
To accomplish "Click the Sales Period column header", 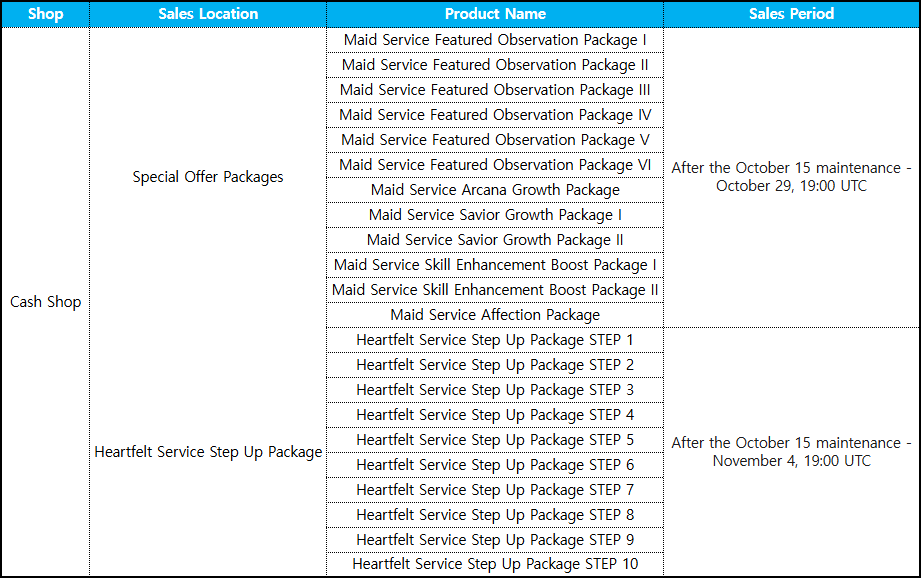I will (x=791, y=14).
